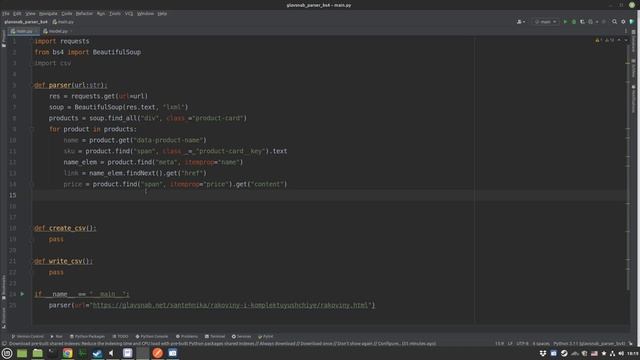
Task: Open the VCS menu
Action: (x=129, y=13)
